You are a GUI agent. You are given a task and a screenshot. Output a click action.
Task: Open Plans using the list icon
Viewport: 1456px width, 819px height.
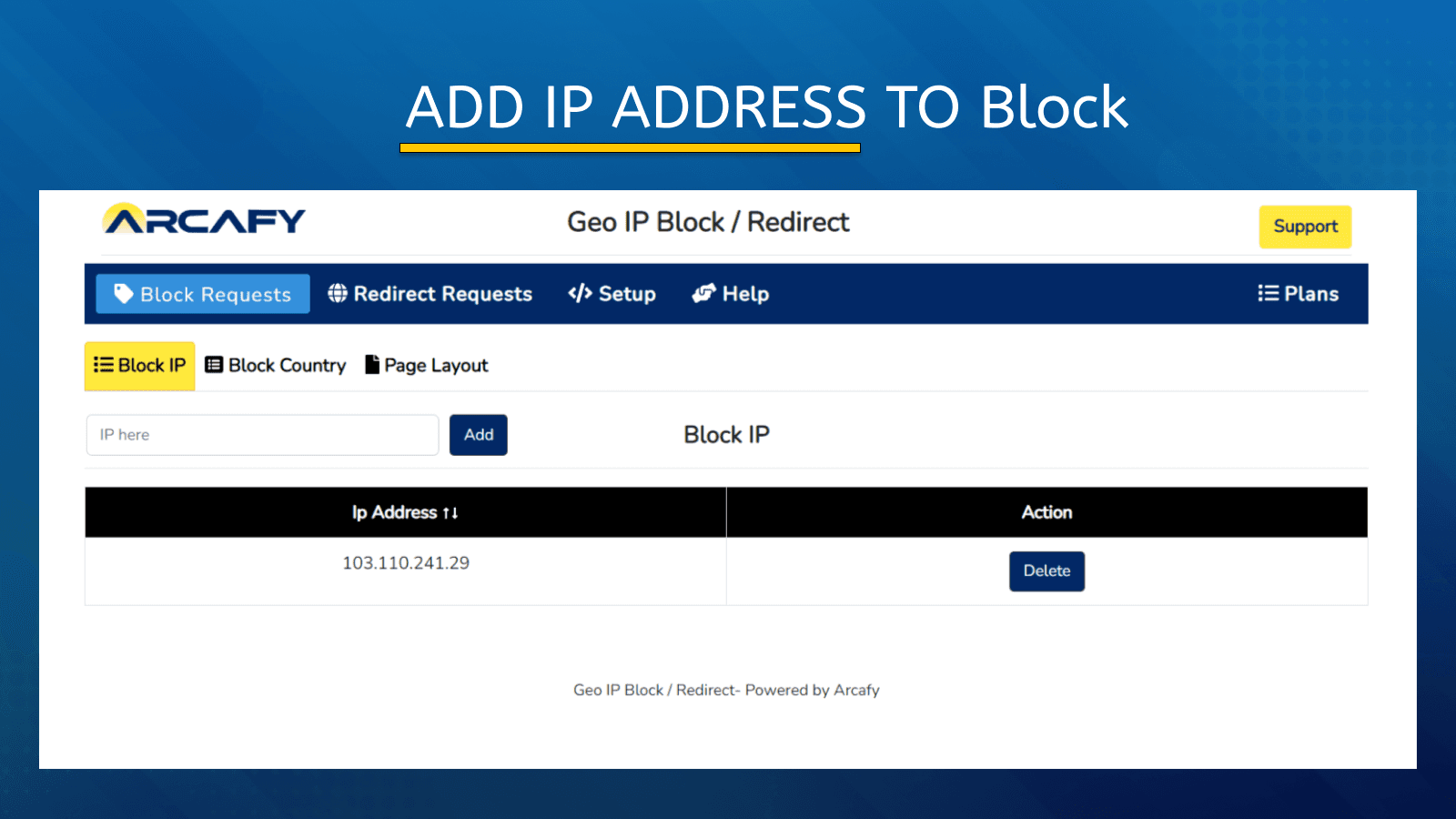pyautogui.click(x=1268, y=293)
